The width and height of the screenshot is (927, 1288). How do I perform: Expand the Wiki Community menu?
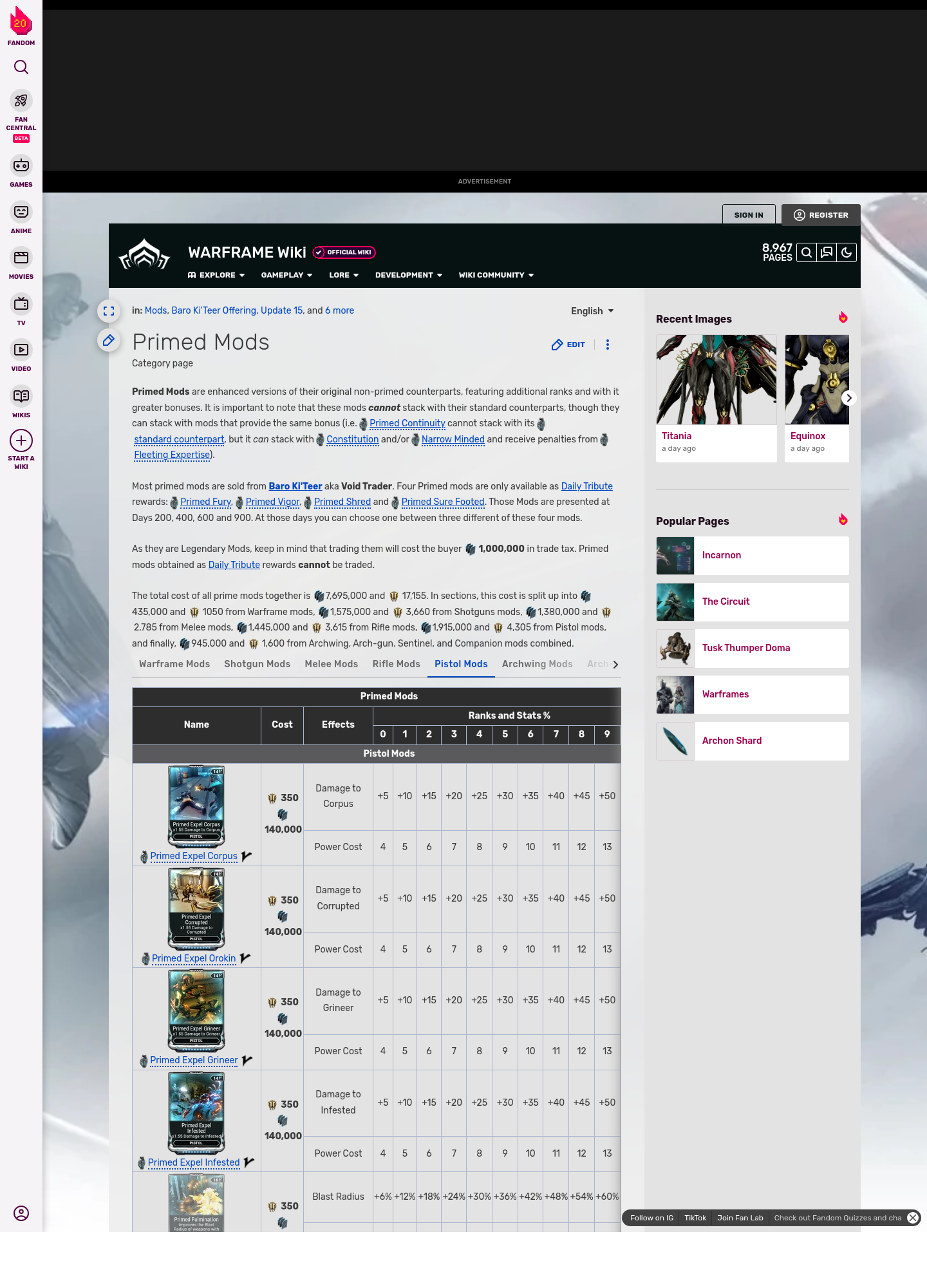[496, 275]
